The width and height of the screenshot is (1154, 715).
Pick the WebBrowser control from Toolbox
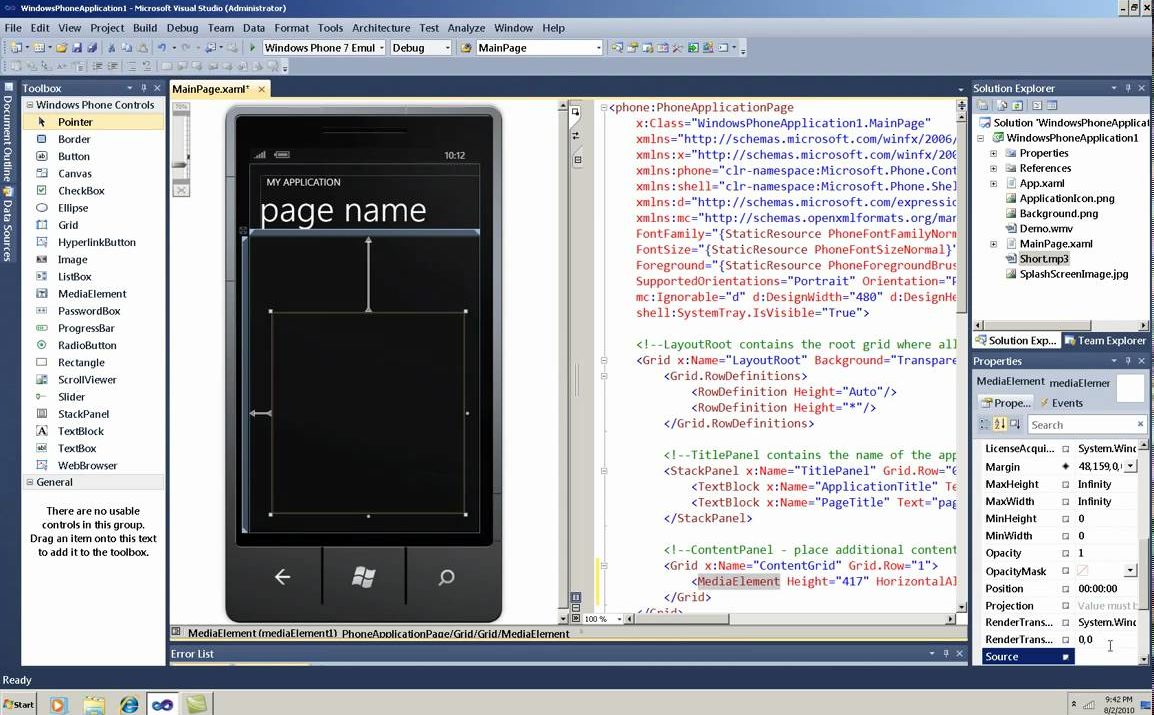click(x=87, y=465)
